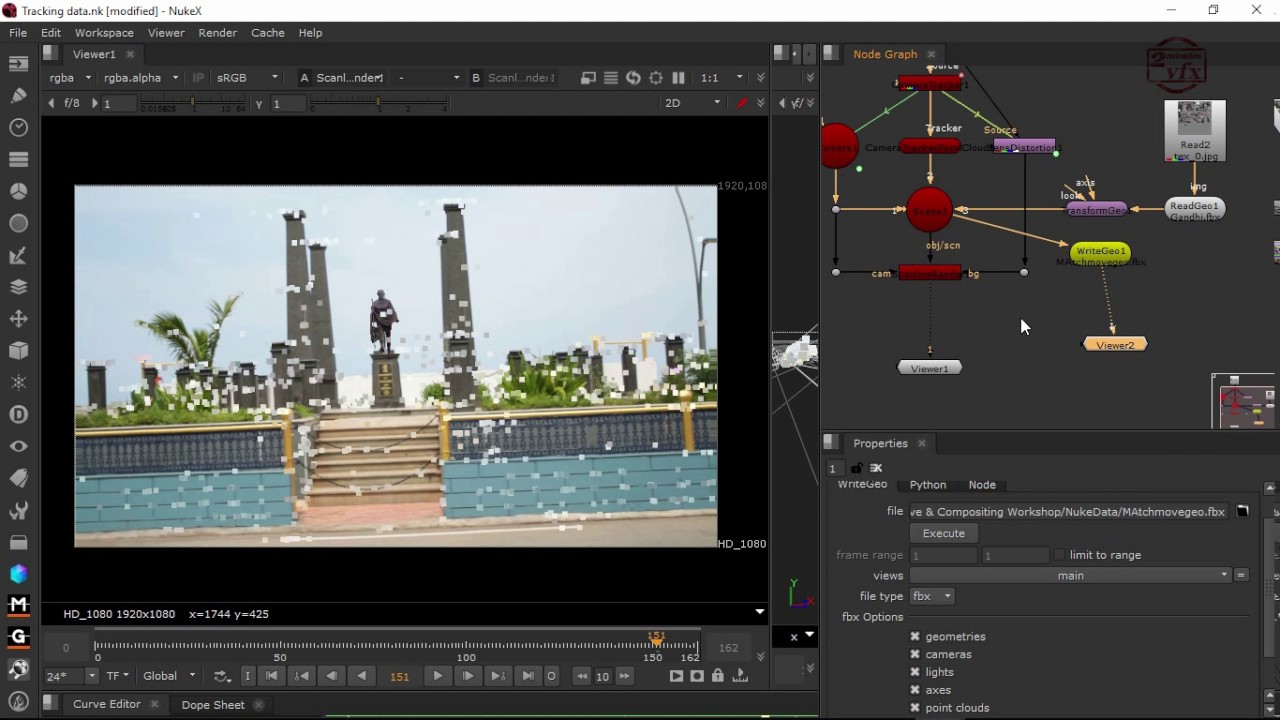The image size is (1280, 720).
Task: Click the ROI crosshair icon in viewer toolbar
Action: pos(656,78)
